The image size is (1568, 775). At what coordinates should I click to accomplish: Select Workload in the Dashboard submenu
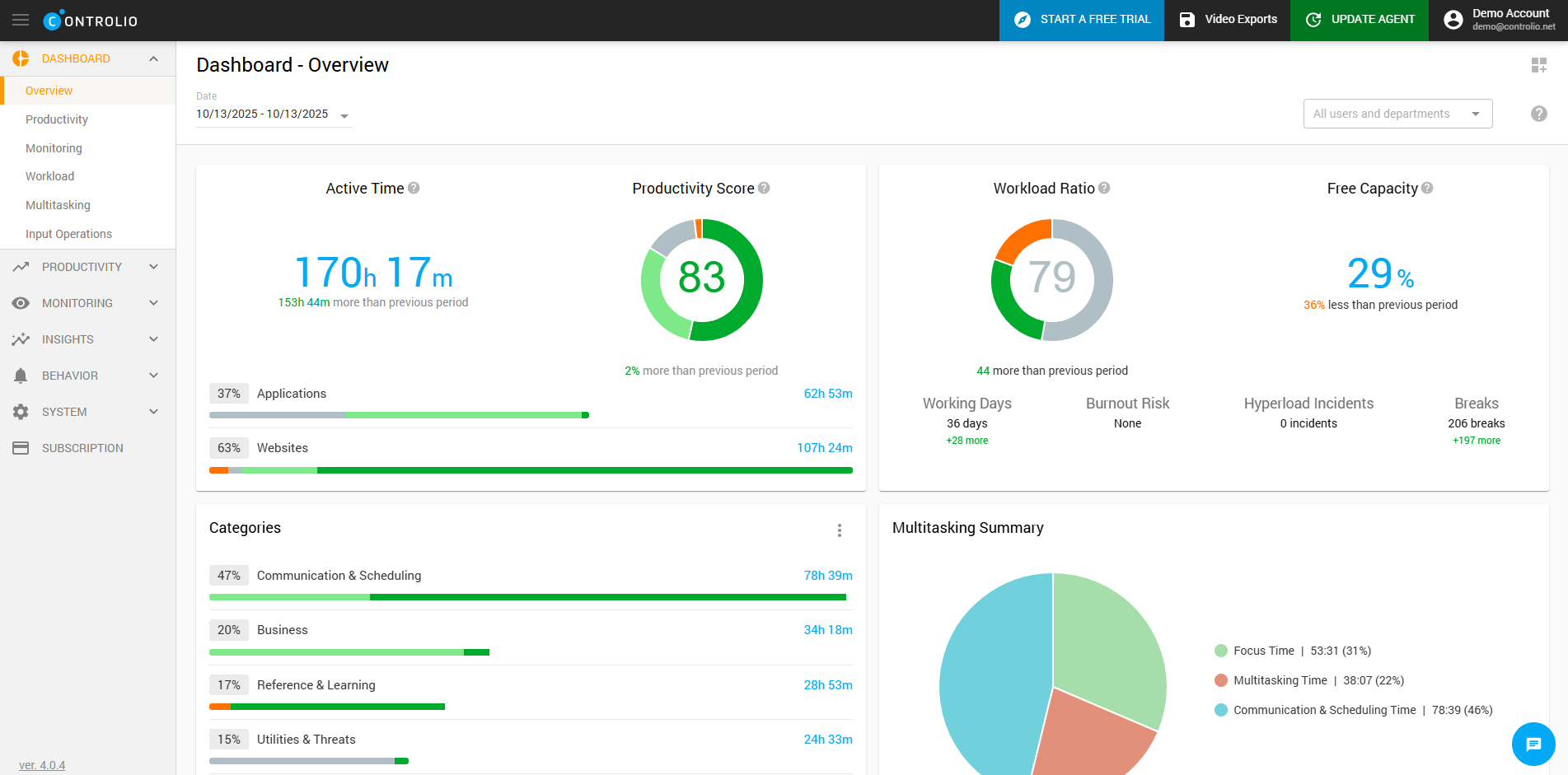coord(49,176)
